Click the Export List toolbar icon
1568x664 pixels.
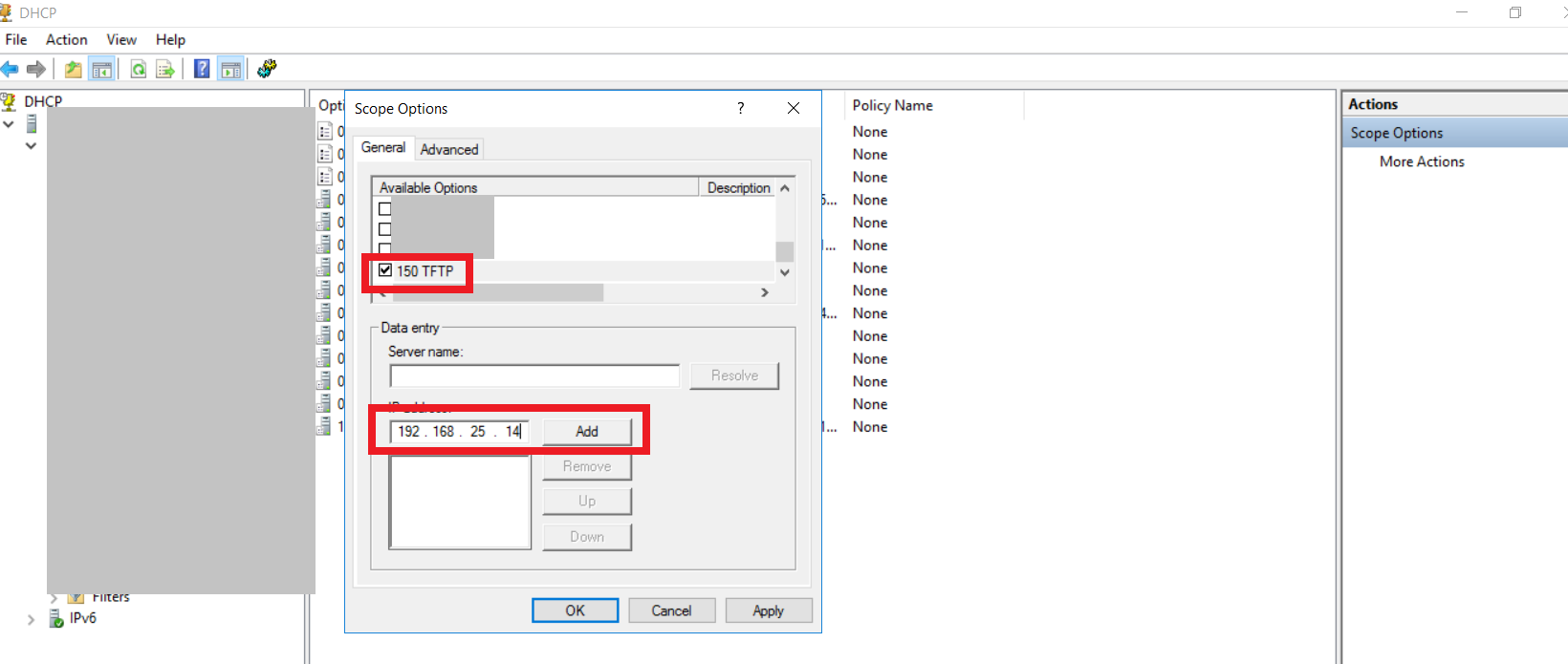pos(165,69)
